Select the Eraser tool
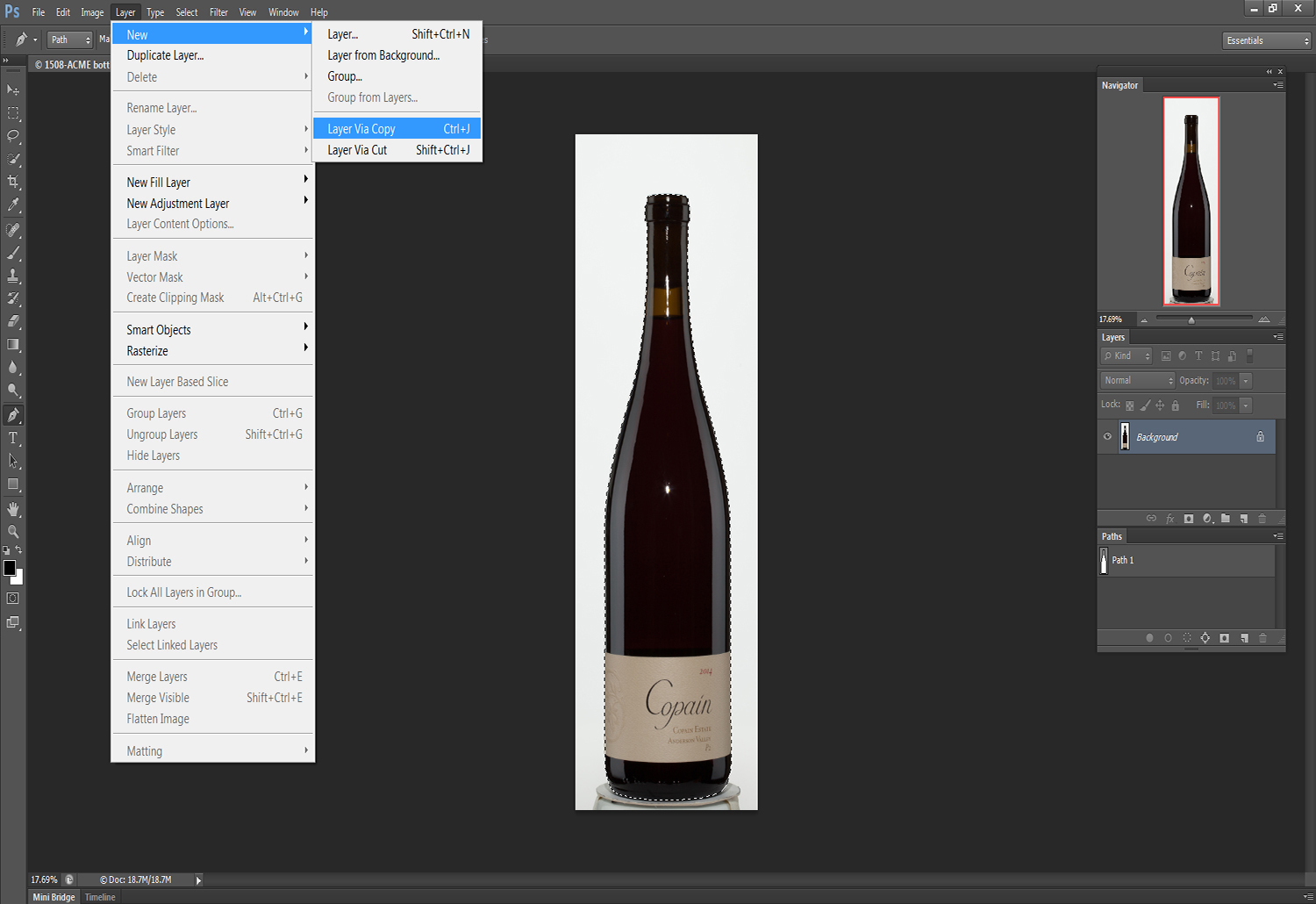This screenshot has height=904, width=1316. (x=13, y=321)
